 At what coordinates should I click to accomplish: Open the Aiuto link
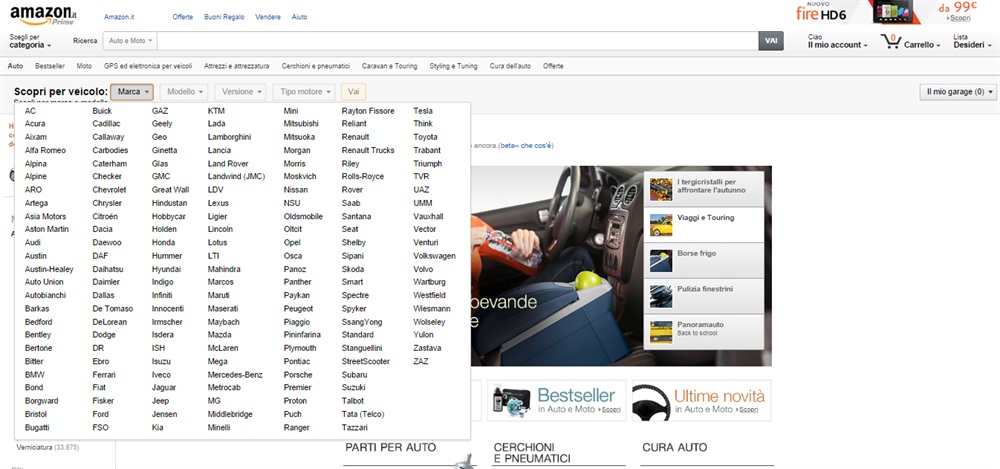299,17
